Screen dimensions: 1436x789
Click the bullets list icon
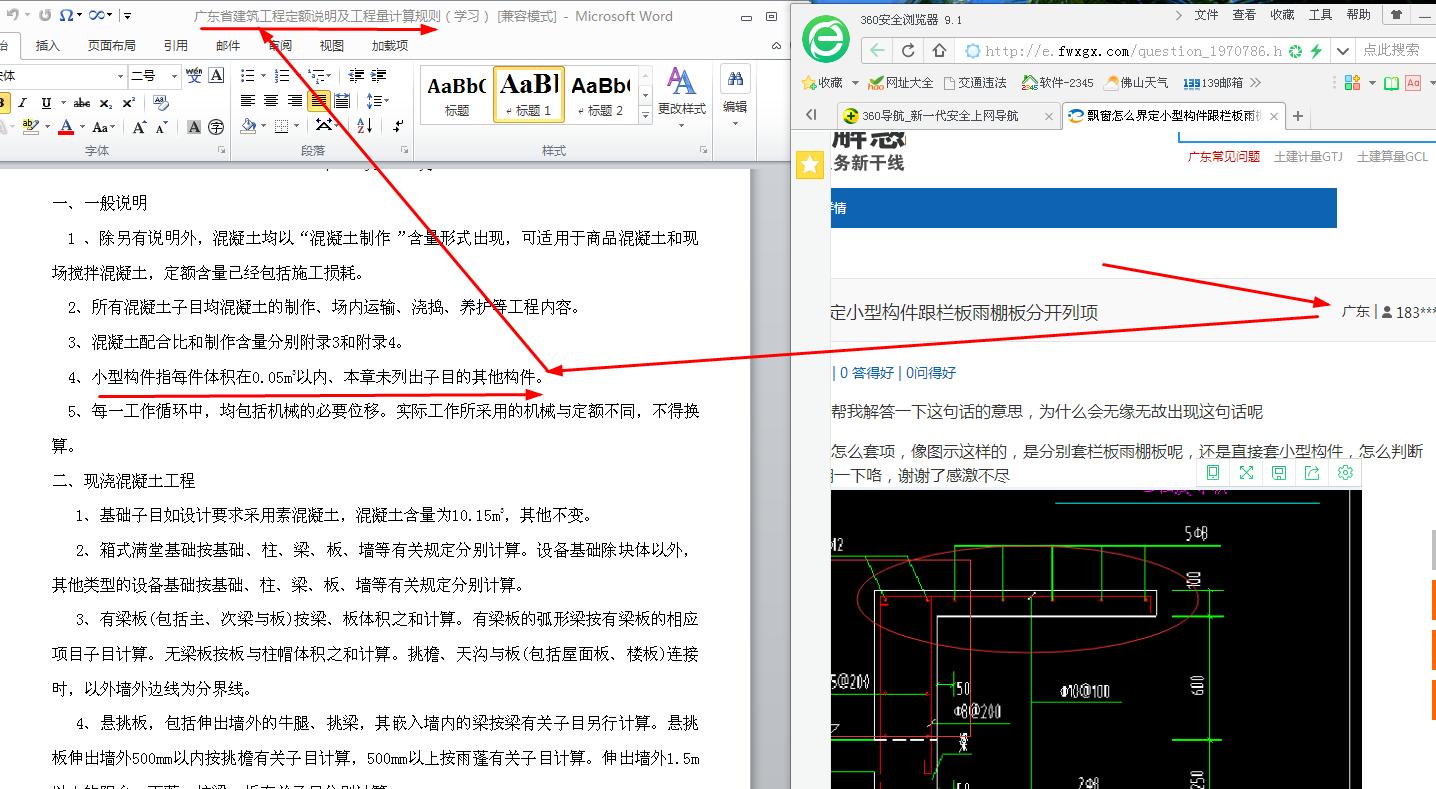tap(248, 75)
